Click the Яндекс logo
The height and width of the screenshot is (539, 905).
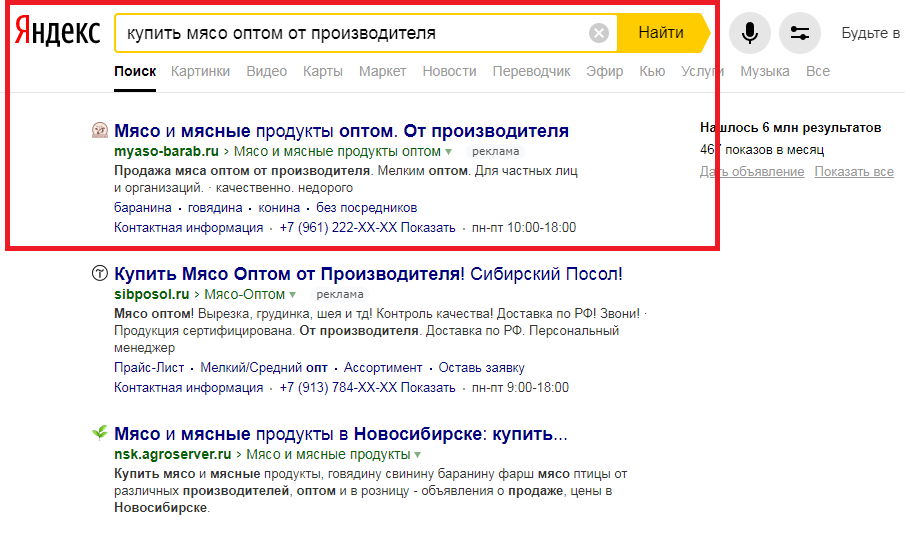pyautogui.click(x=57, y=31)
